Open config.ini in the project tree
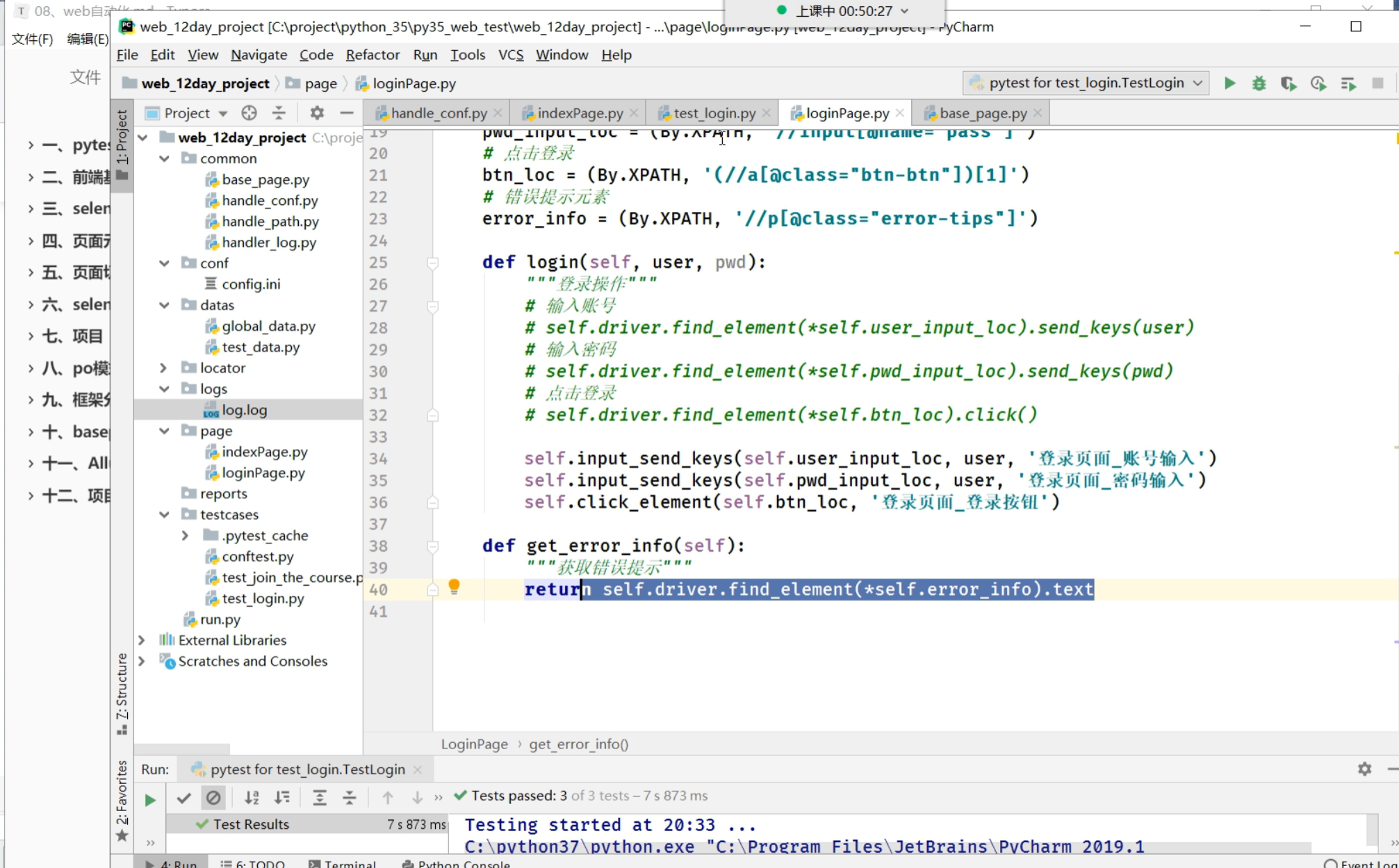Viewport: 1399px width, 868px height. point(251,284)
